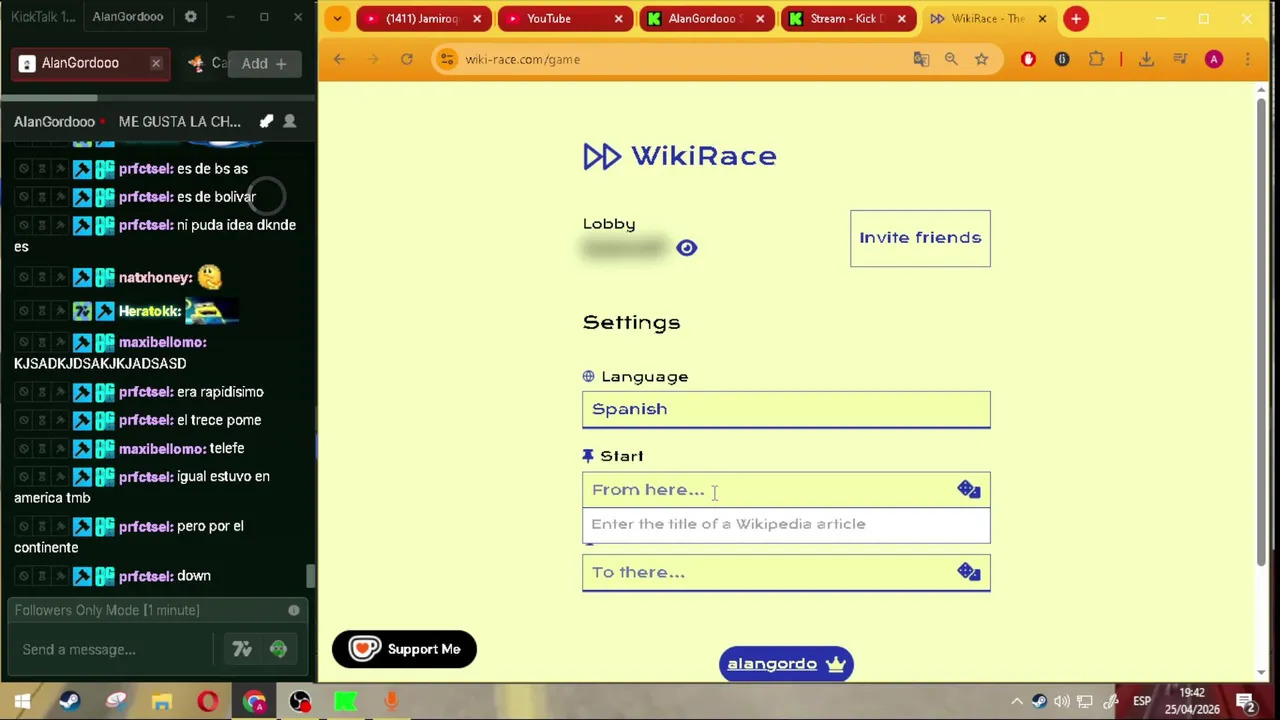The image size is (1280, 720).
Task: Open Opera browser from the taskbar
Action: point(208,702)
